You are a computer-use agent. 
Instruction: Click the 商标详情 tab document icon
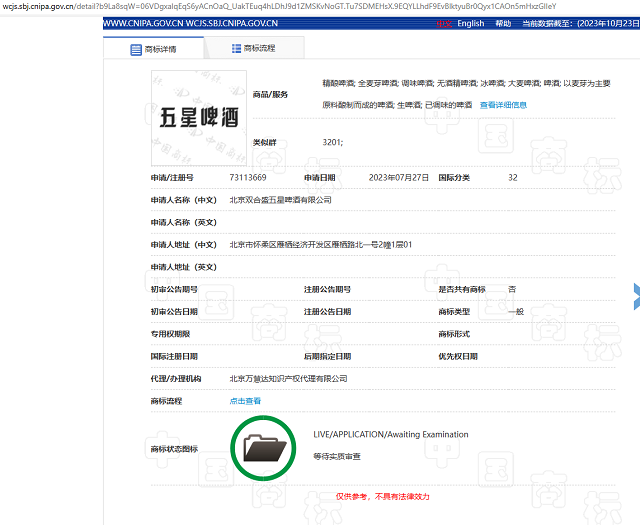click(136, 50)
